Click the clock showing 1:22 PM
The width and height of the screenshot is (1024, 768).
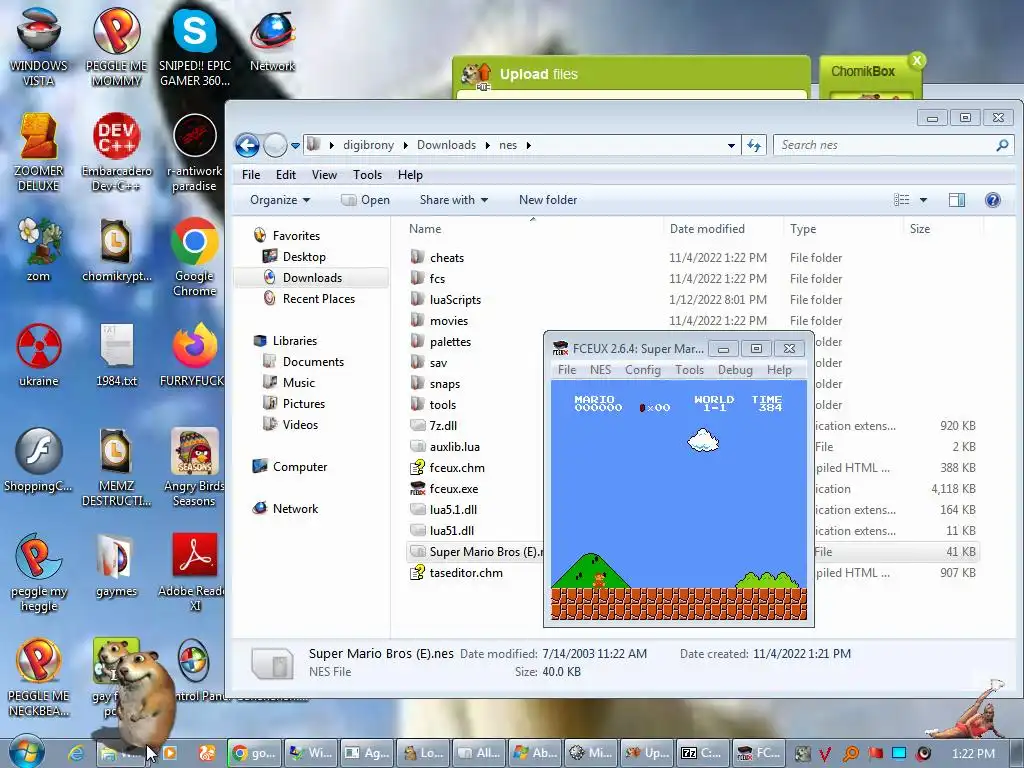(973, 754)
